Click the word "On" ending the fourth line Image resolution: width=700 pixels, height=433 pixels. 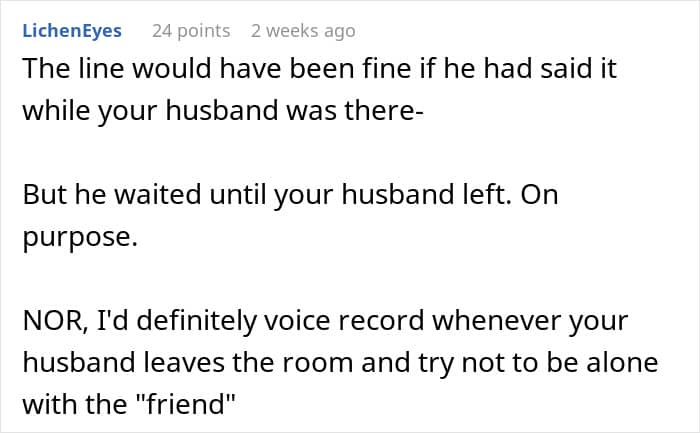[540, 196]
